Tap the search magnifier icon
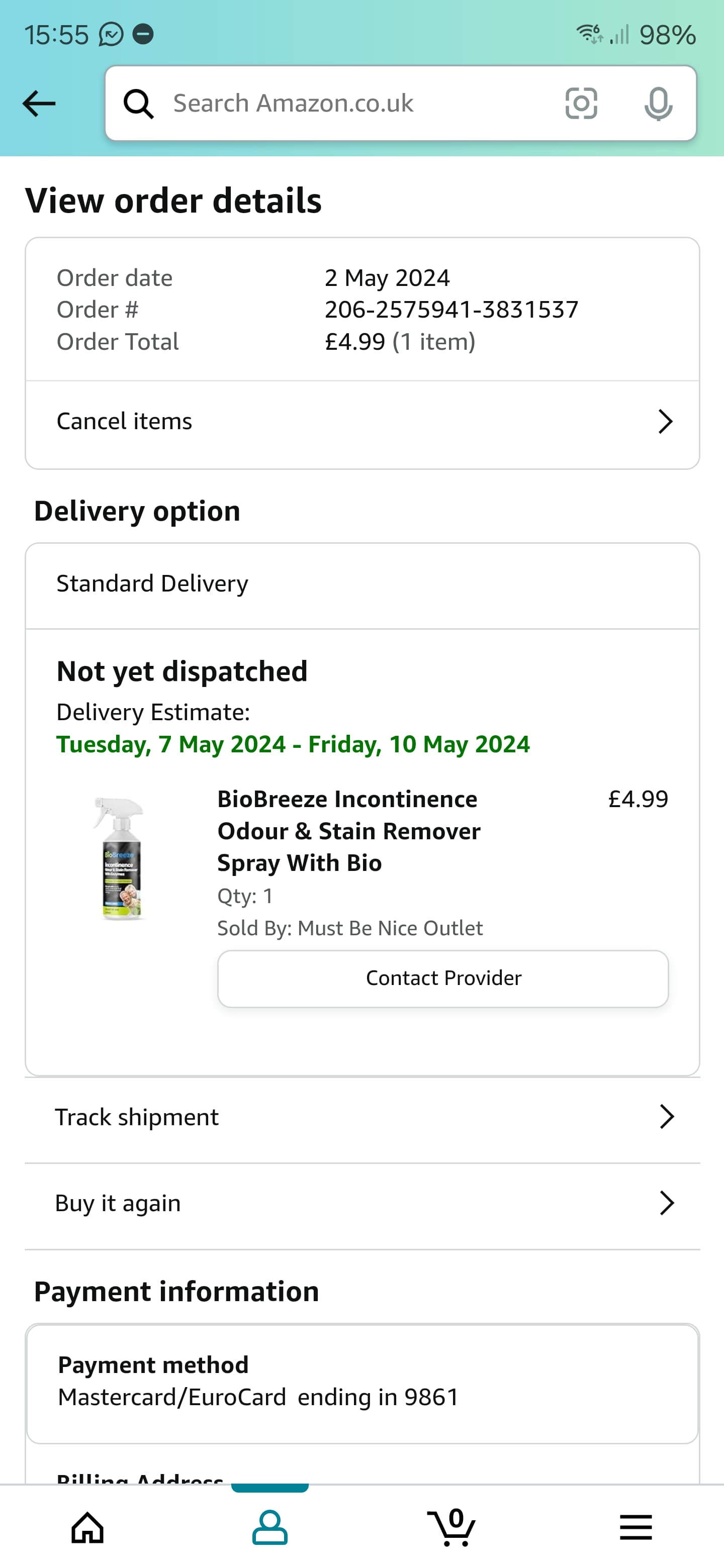724x1568 pixels. (138, 104)
